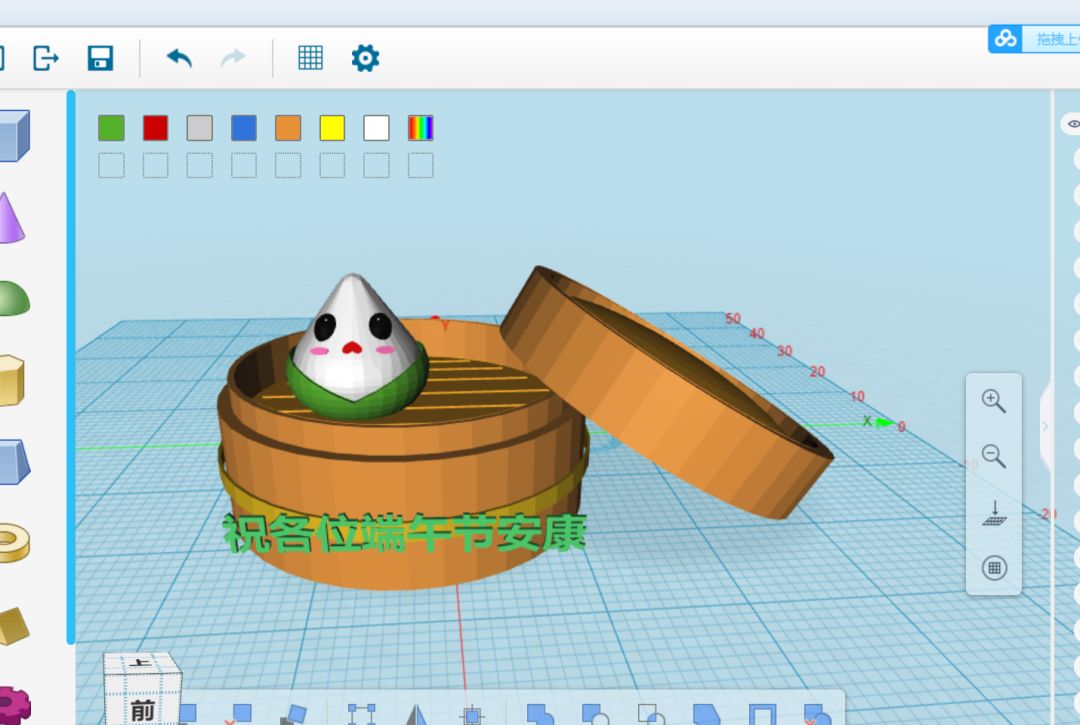Zoom out with the magnifier minus icon

993,456
